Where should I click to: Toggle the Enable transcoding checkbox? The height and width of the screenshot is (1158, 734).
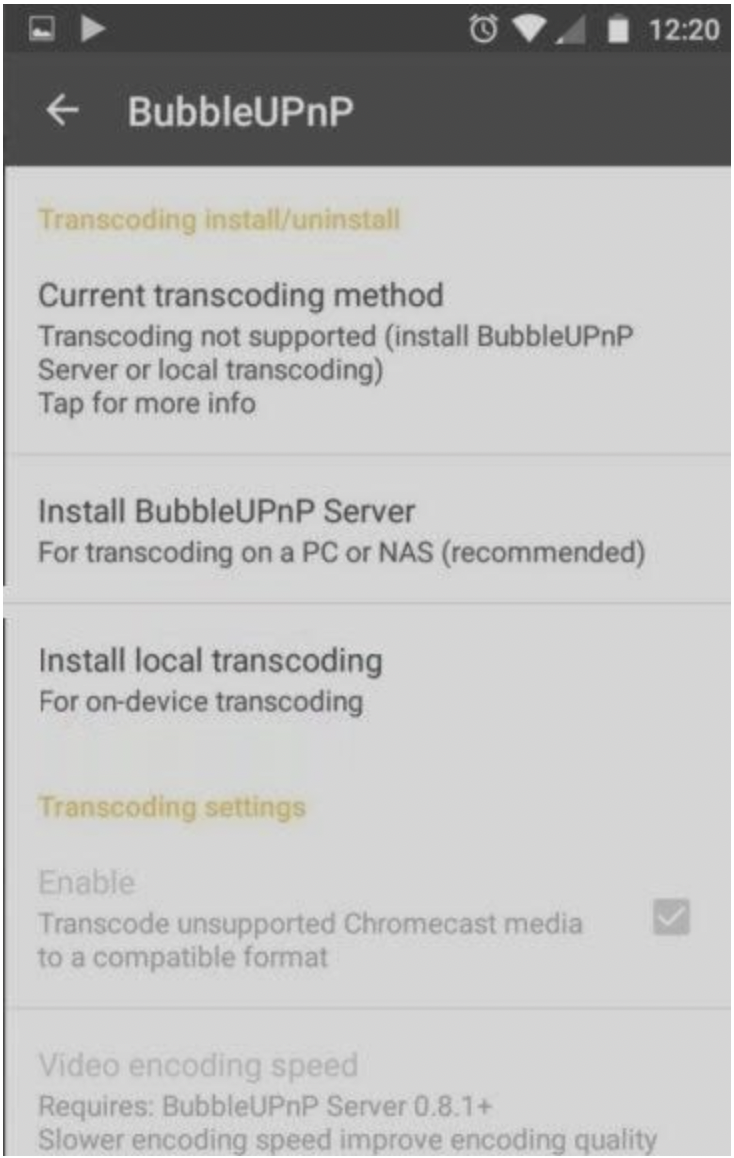671,917
